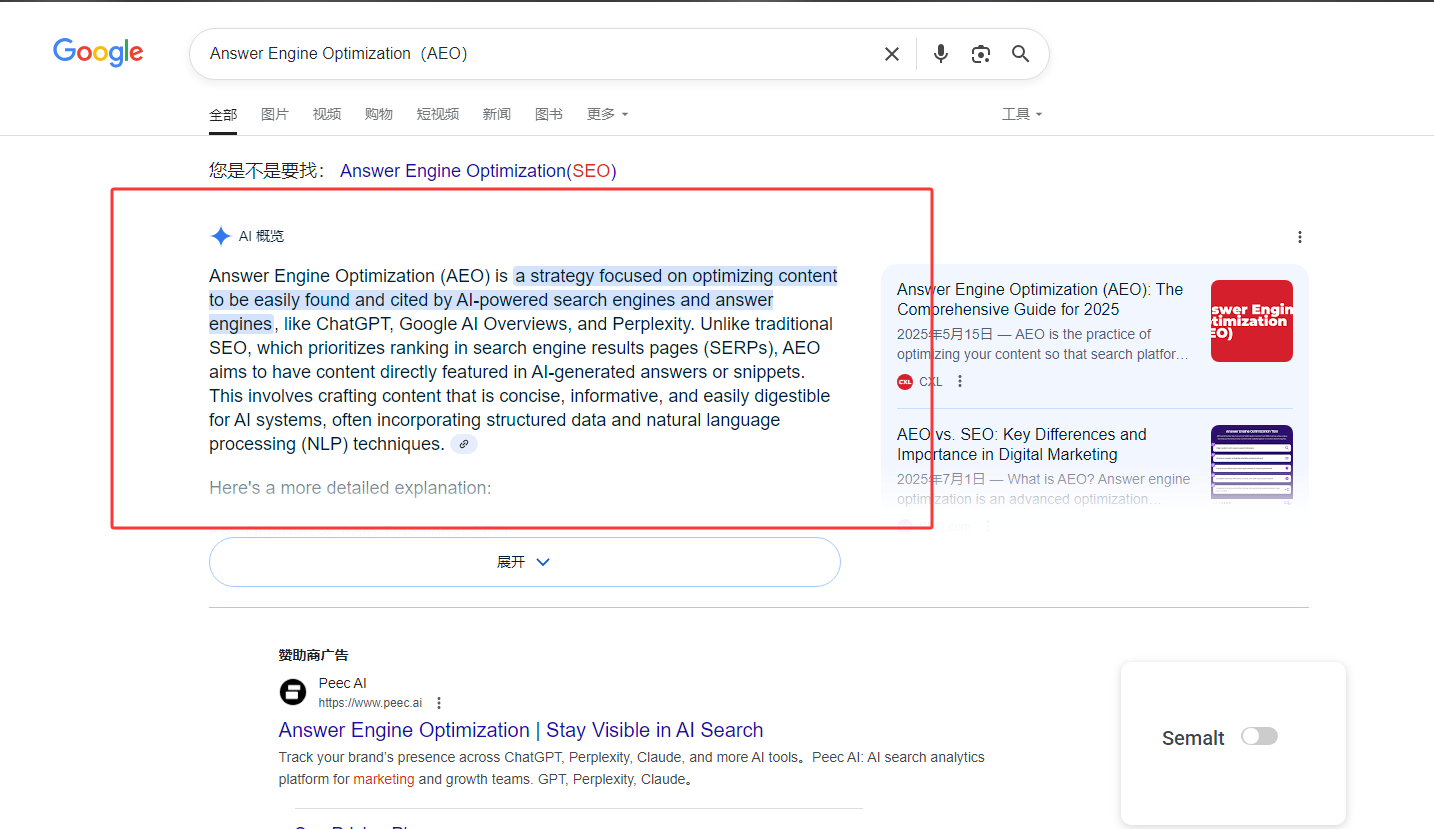Click the '您是不是要找:' label
The width and height of the screenshot is (1434, 829).
(x=268, y=171)
